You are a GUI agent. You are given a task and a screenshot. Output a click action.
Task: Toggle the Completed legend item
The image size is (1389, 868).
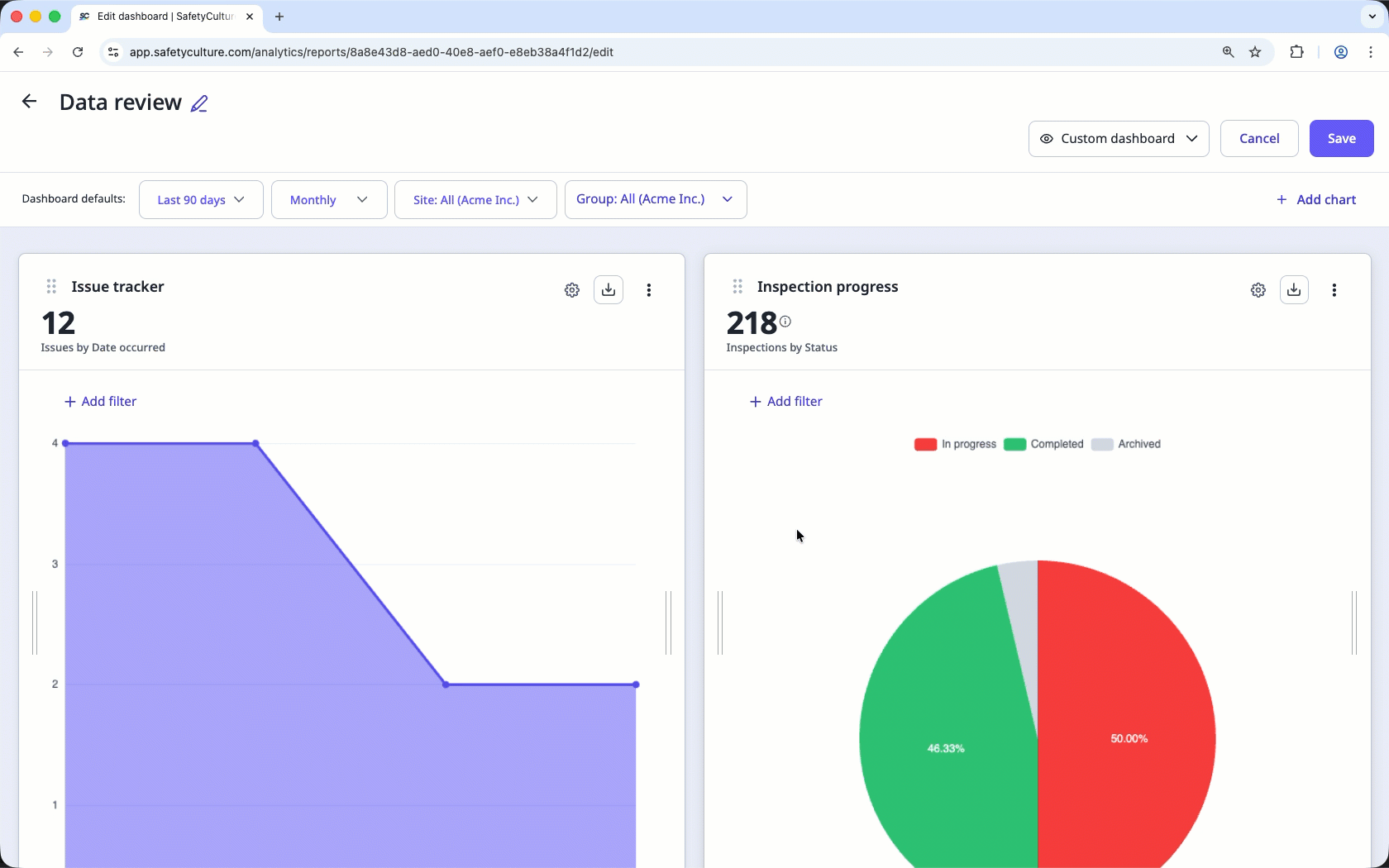[x=1043, y=444]
